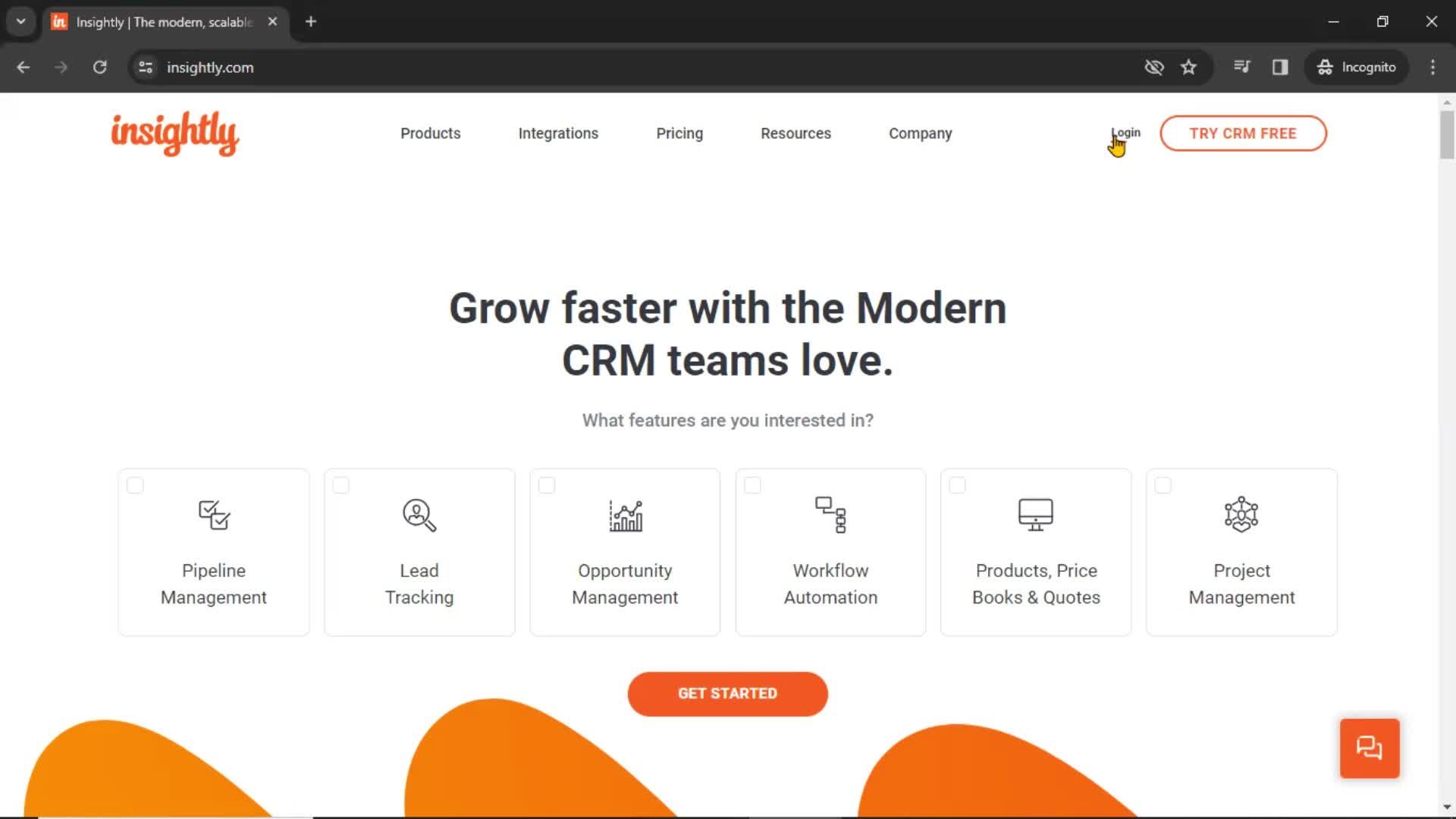This screenshot has height=819, width=1456.
Task: Enable the Lead Tracking checkbox
Action: pyautogui.click(x=340, y=484)
